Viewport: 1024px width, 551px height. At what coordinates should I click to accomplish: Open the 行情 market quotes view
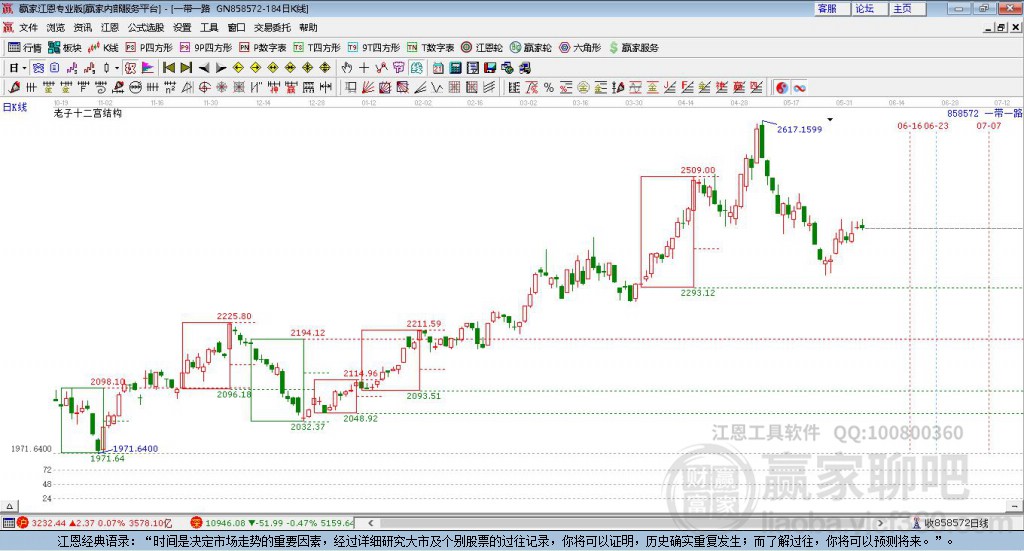[x=24, y=48]
